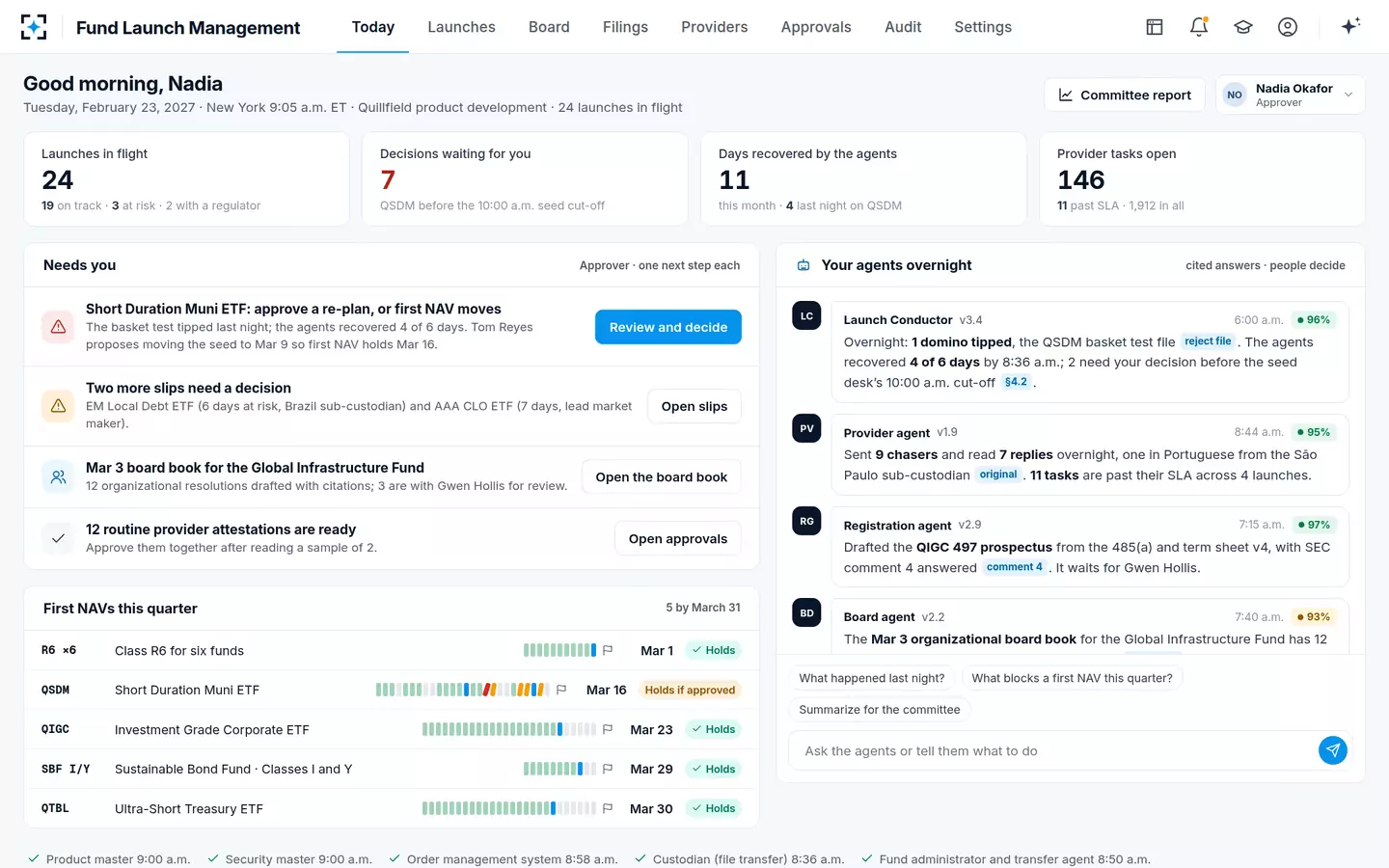Click the RG Registration agent avatar

click(x=806, y=521)
